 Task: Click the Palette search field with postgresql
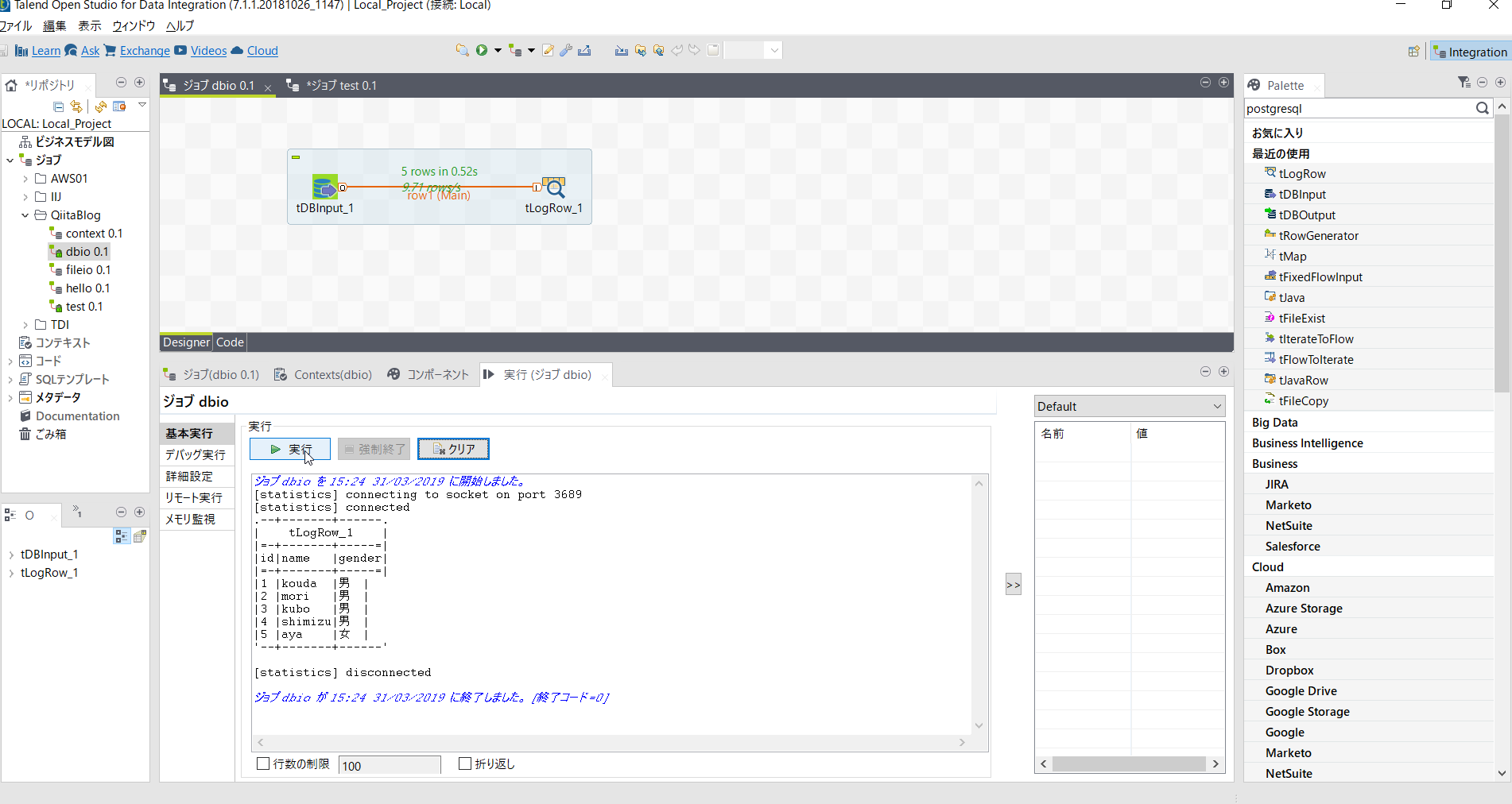click(1358, 109)
